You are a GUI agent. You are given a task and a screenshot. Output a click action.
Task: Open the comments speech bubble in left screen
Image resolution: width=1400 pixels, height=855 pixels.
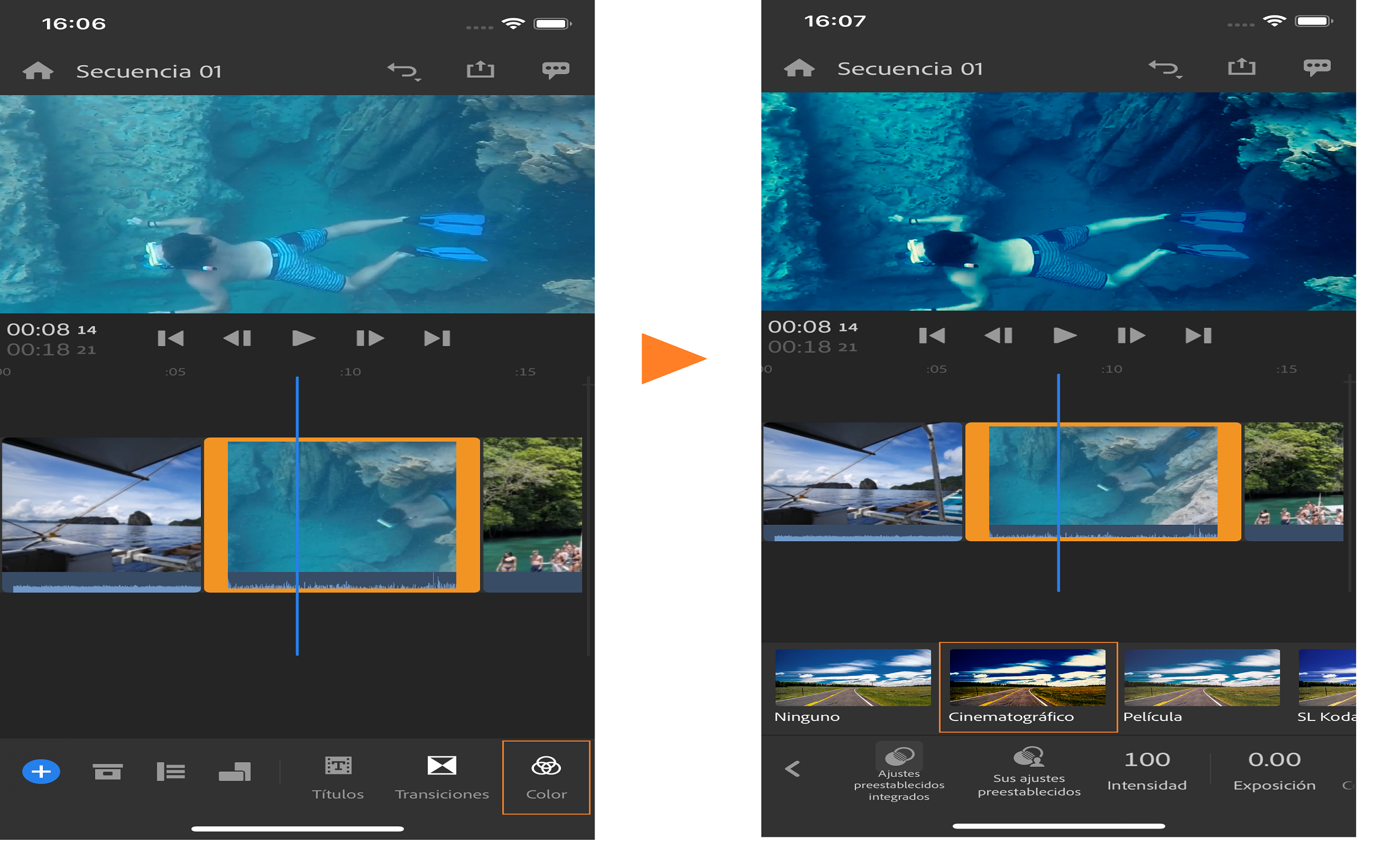555,71
